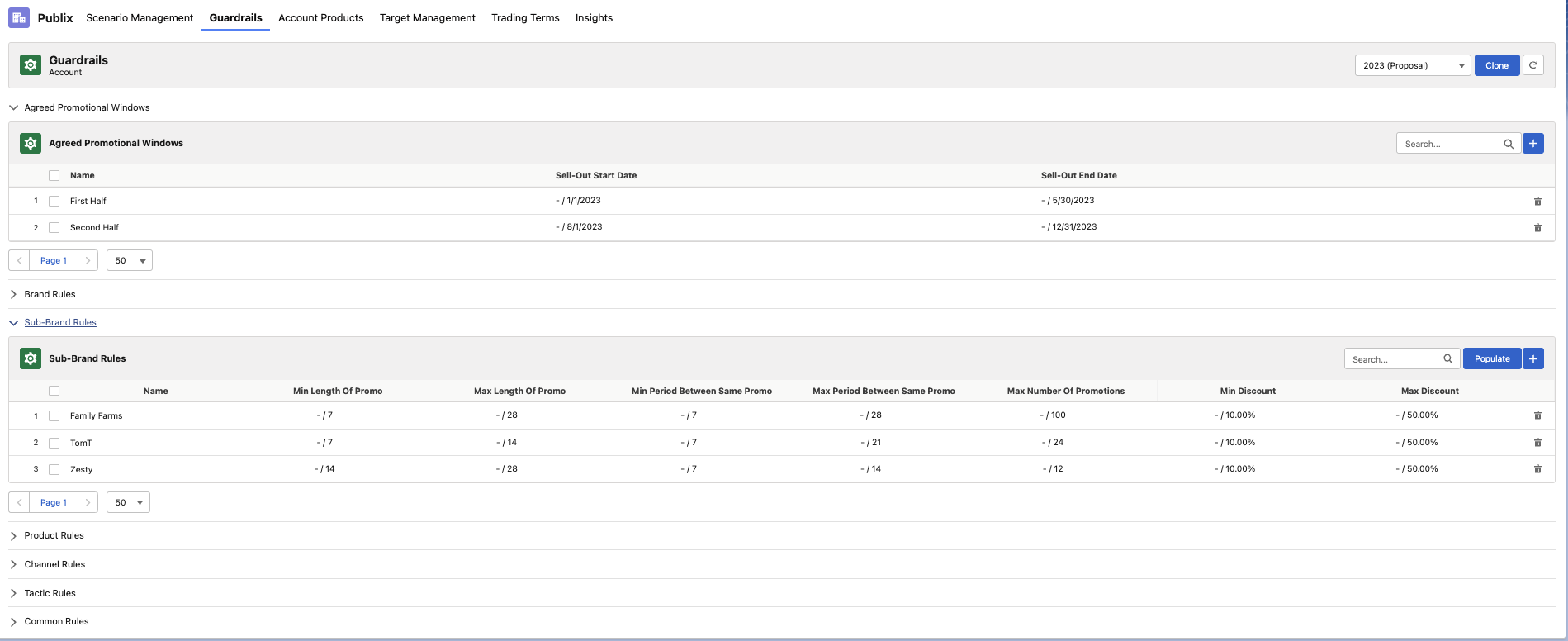Image resolution: width=1568 pixels, height=641 pixels.
Task: Click Page 1 in Promotional Windows pager
Action: (54, 260)
